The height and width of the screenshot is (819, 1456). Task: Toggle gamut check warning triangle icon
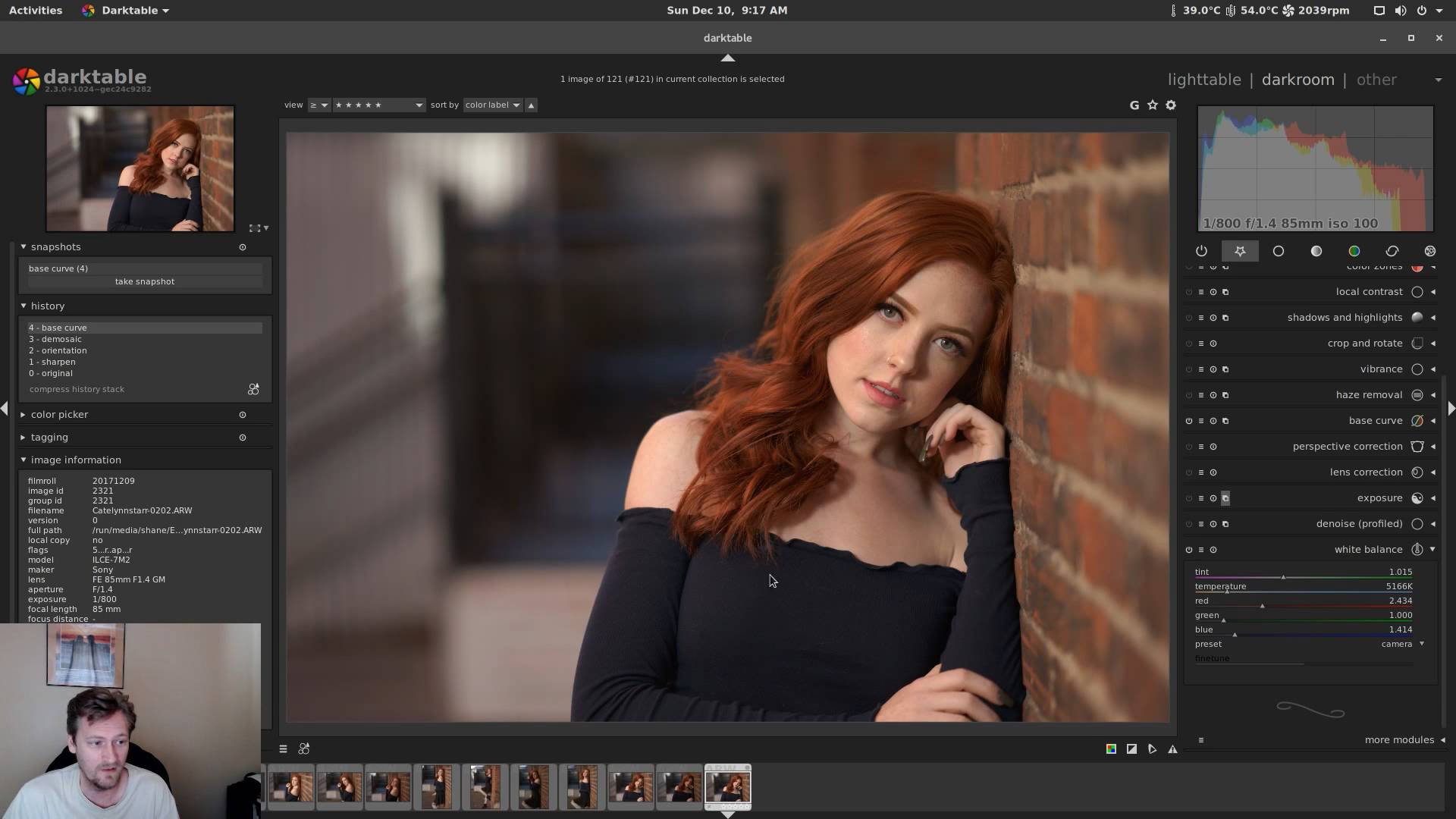pyautogui.click(x=1172, y=749)
